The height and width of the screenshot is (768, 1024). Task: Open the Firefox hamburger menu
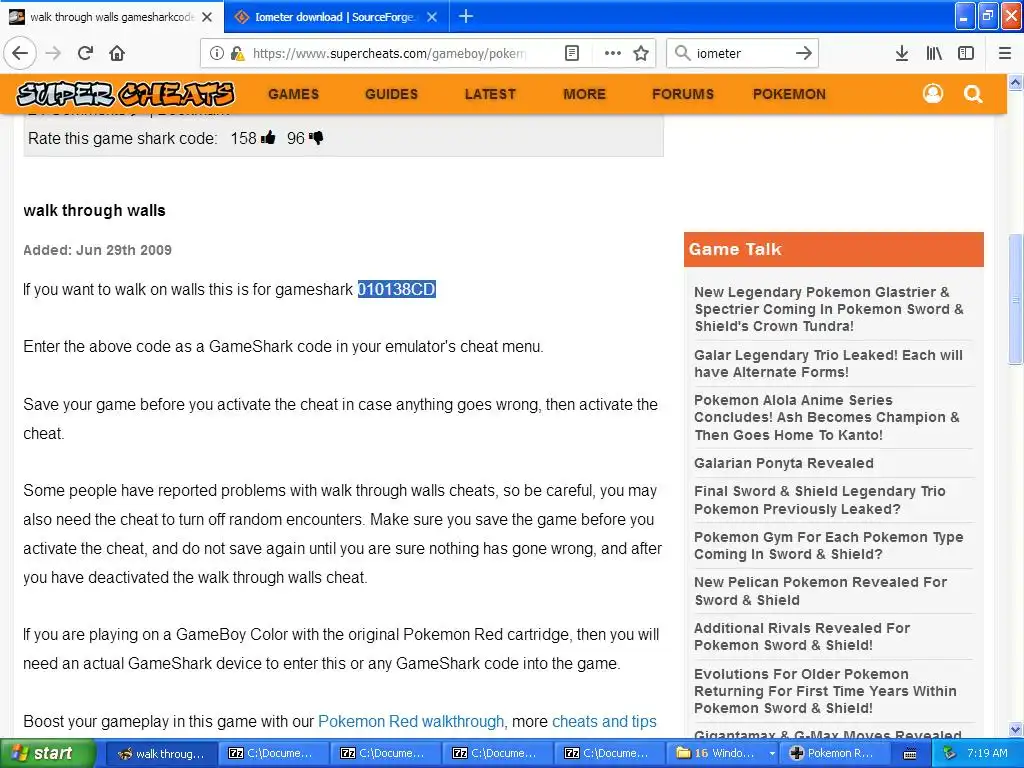tap(1005, 53)
